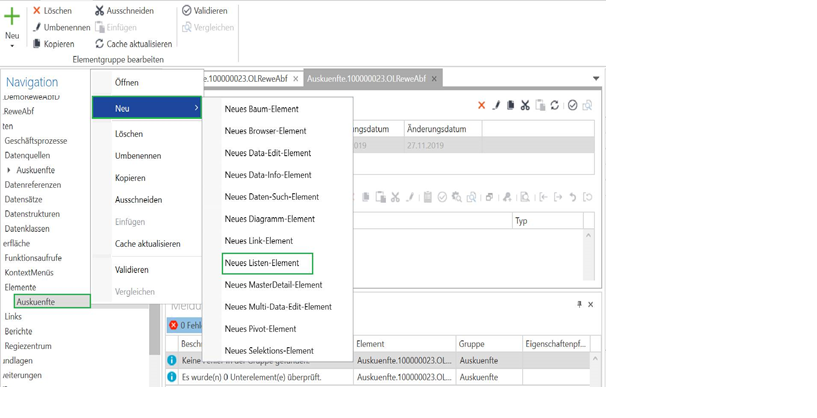Viewport: 817px width, 418px height.
Task: Click Umbenennen in the ribbon toolbar
Action: point(60,27)
